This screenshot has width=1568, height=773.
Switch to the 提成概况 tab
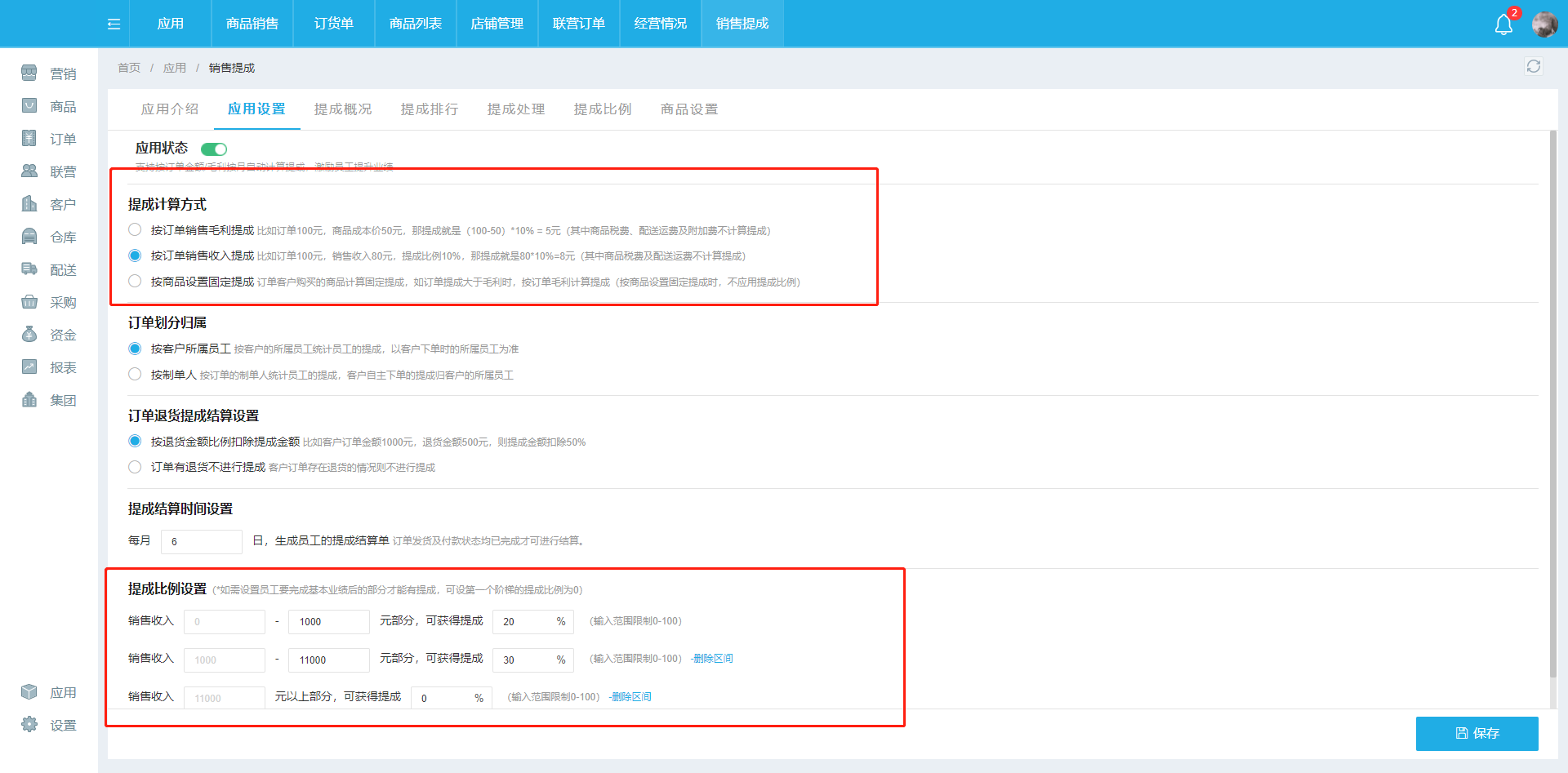343,109
